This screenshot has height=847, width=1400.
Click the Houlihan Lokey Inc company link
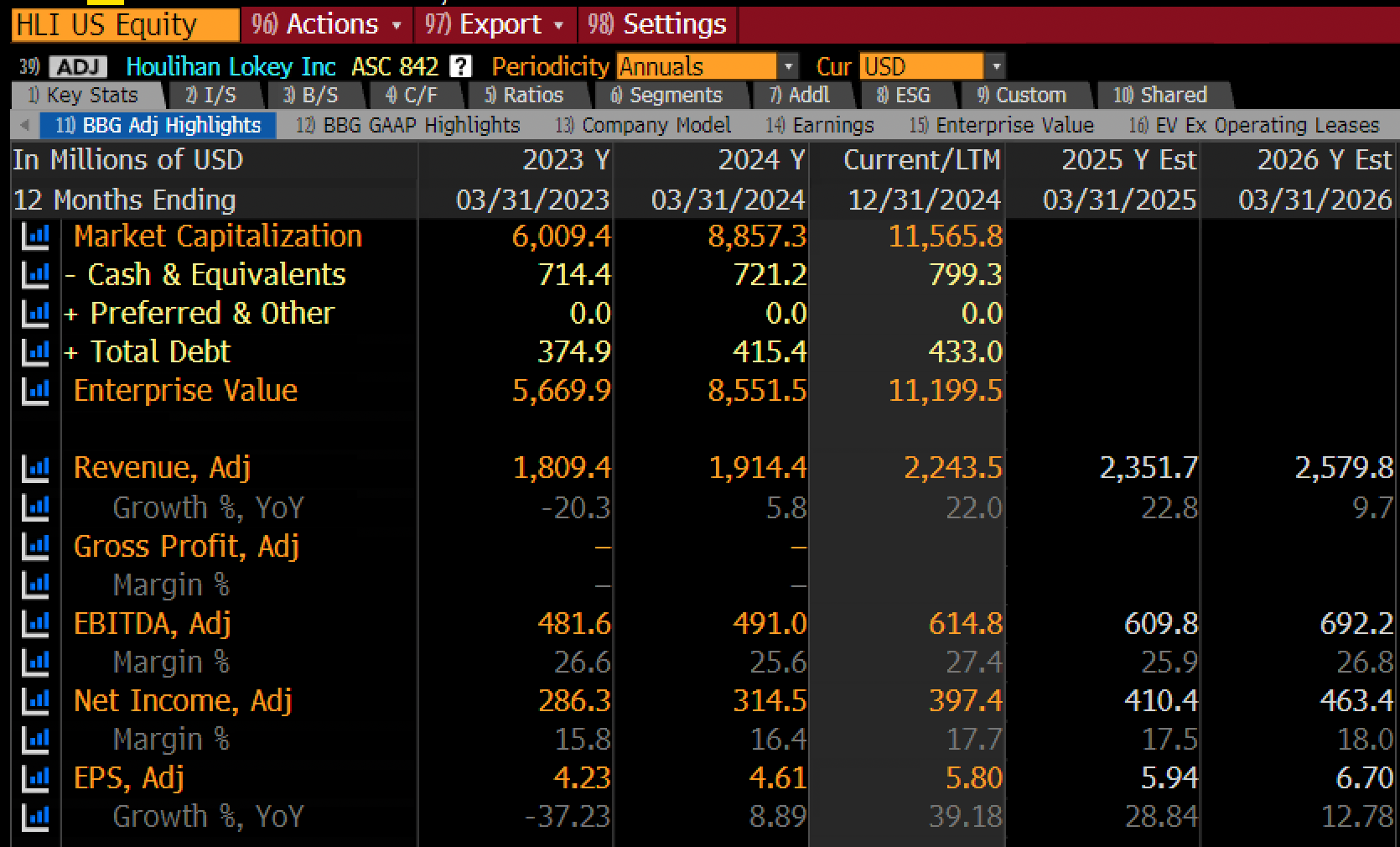point(231,66)
